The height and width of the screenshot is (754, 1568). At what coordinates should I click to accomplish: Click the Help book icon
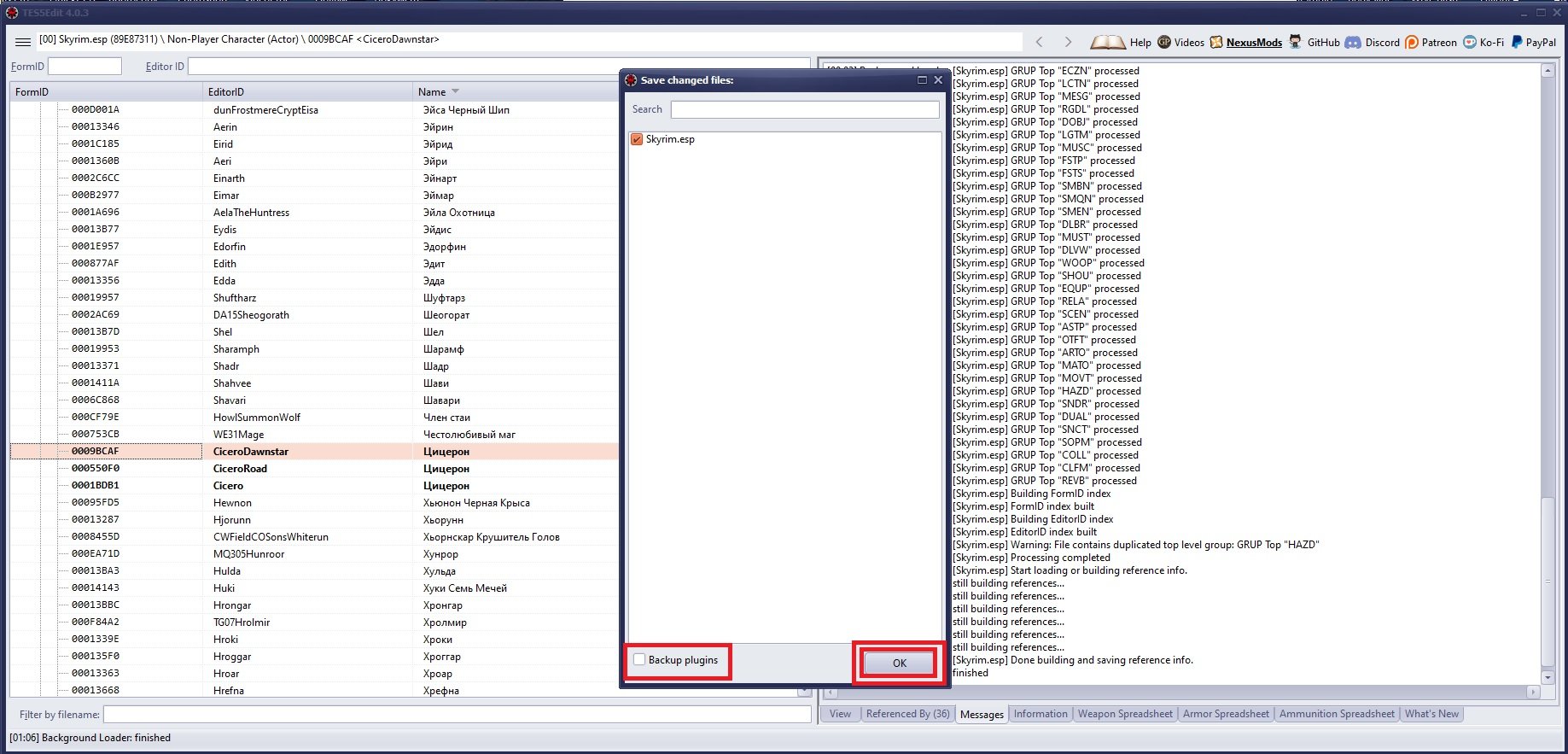pos(1107,42)
